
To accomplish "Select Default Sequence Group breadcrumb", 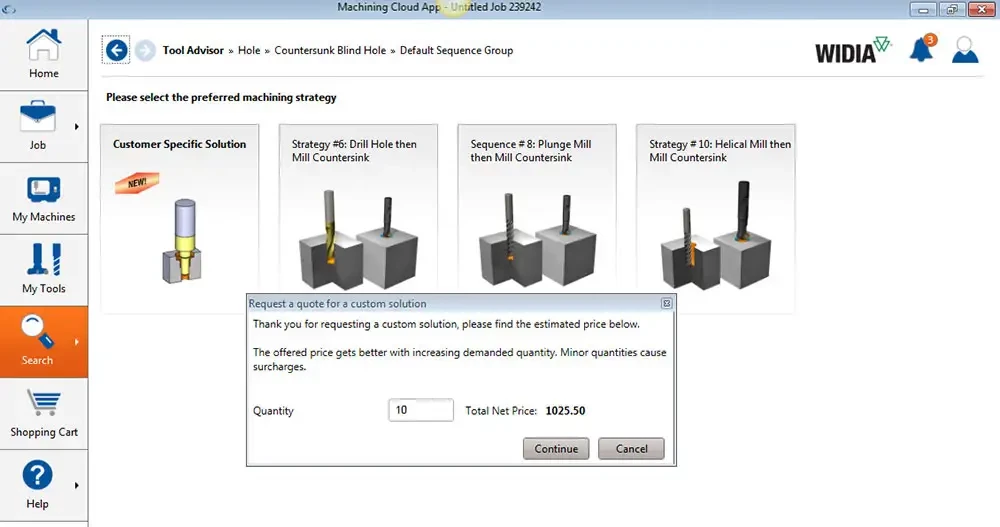I will point(456,50).
